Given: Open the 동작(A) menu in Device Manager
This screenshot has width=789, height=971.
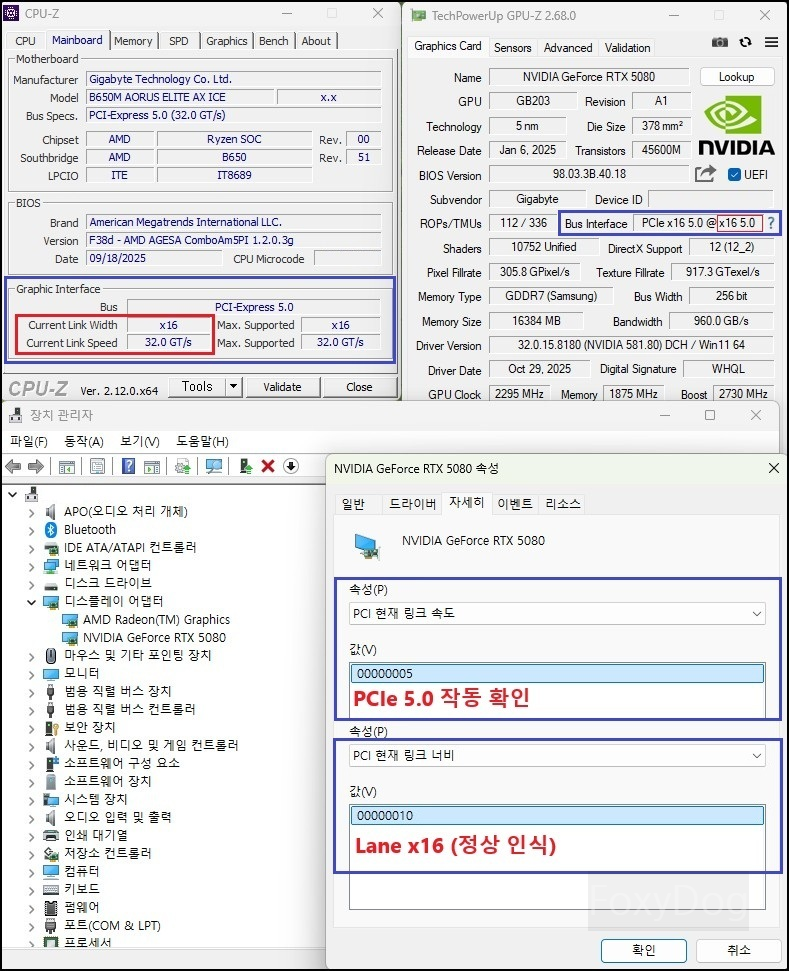Looking at the screenshot, I should pos(84,442).
